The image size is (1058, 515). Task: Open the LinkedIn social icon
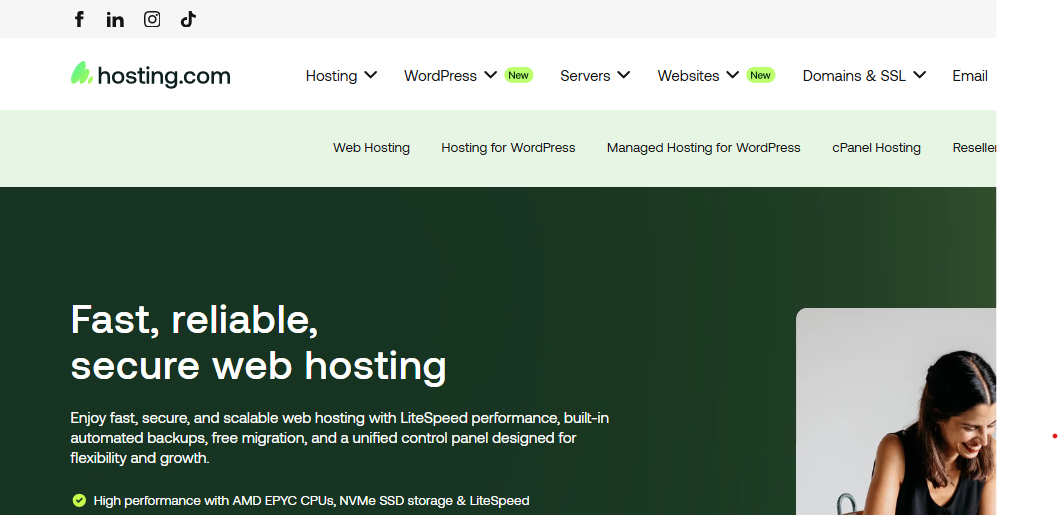115,20
